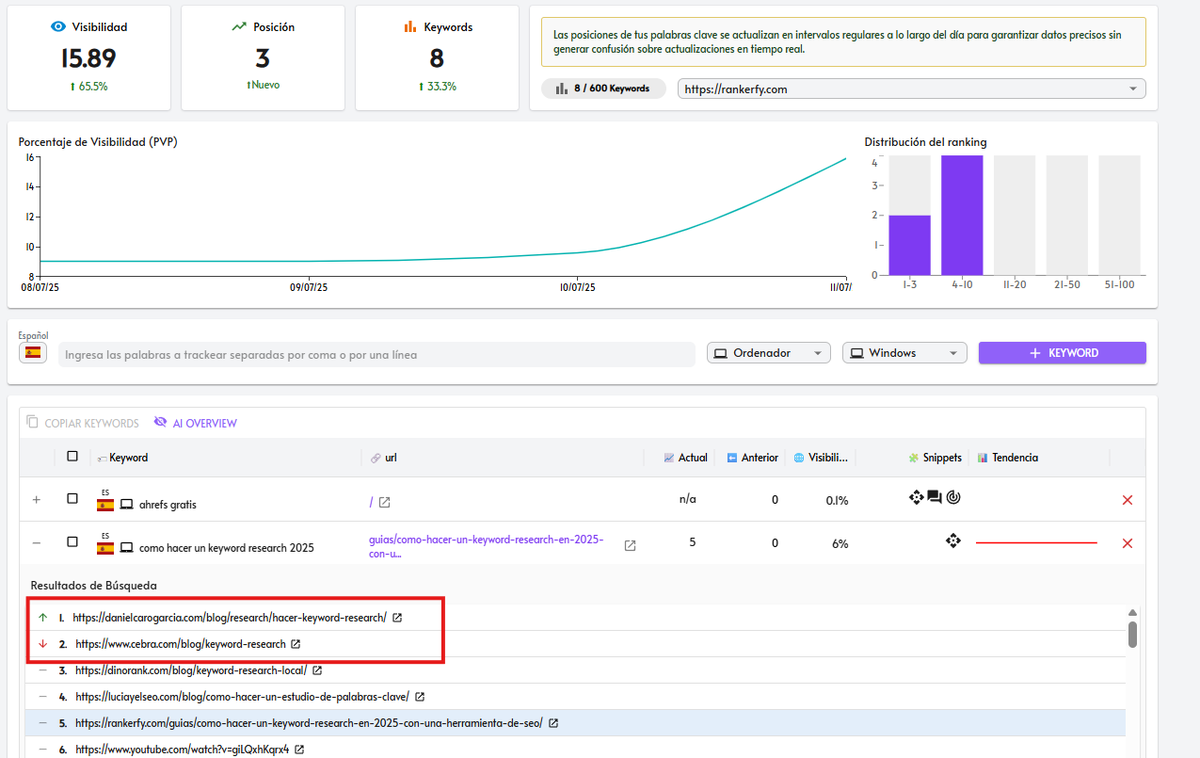Open AI OVERVIEW

tap(195, 423)
